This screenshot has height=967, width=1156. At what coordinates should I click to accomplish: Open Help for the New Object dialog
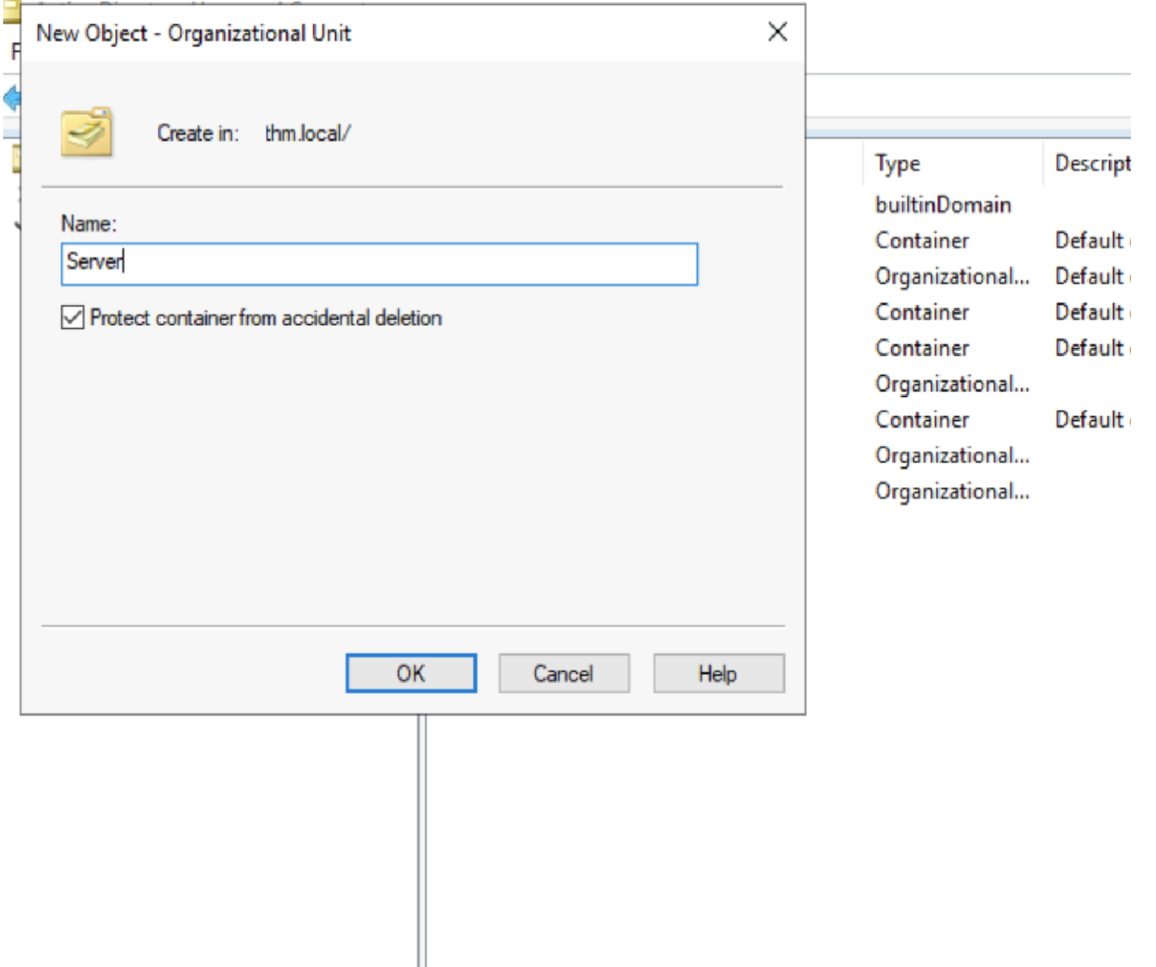(719, 673)
